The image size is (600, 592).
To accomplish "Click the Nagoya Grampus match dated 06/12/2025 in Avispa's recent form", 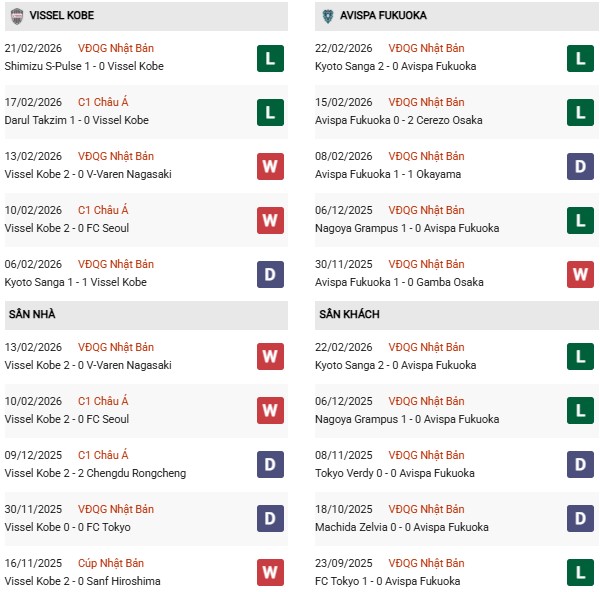I will click(x=405, y=228).
